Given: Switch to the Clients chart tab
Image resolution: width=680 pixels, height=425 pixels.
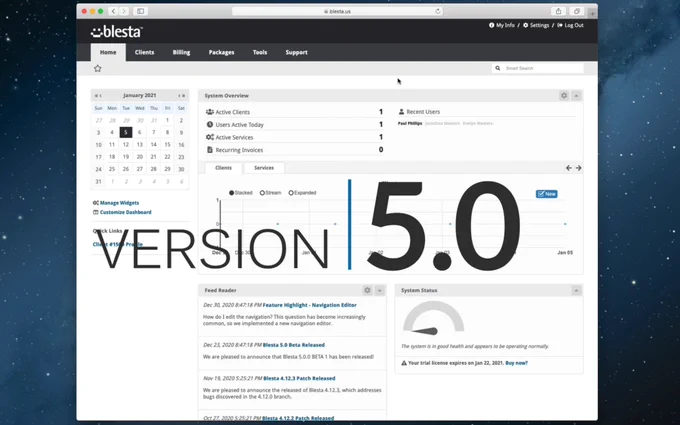Looking at the screenshot, I should (x=223, y=168).
